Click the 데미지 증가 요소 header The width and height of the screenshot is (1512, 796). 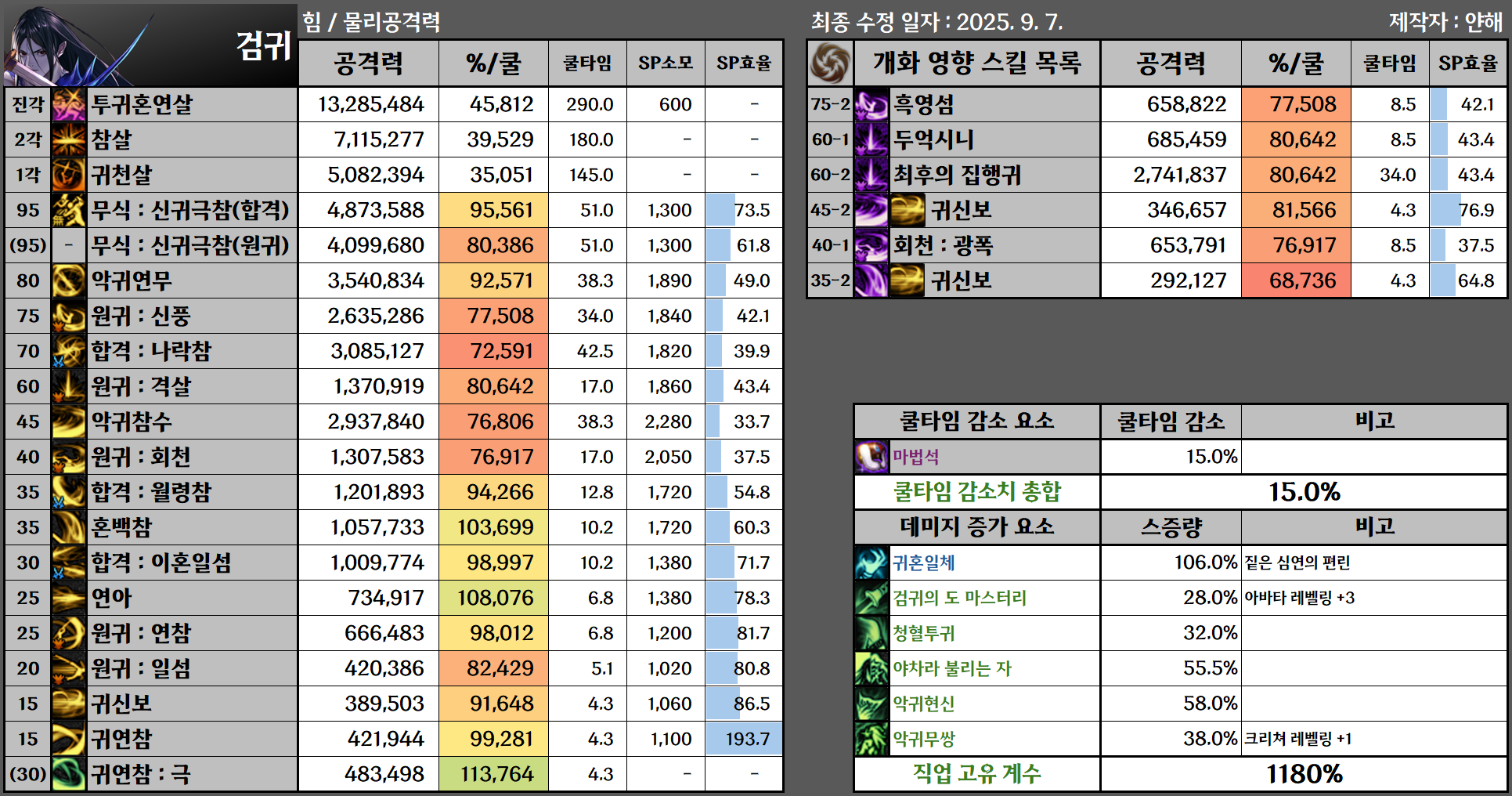pyautogui.click(x=976, y=527)
